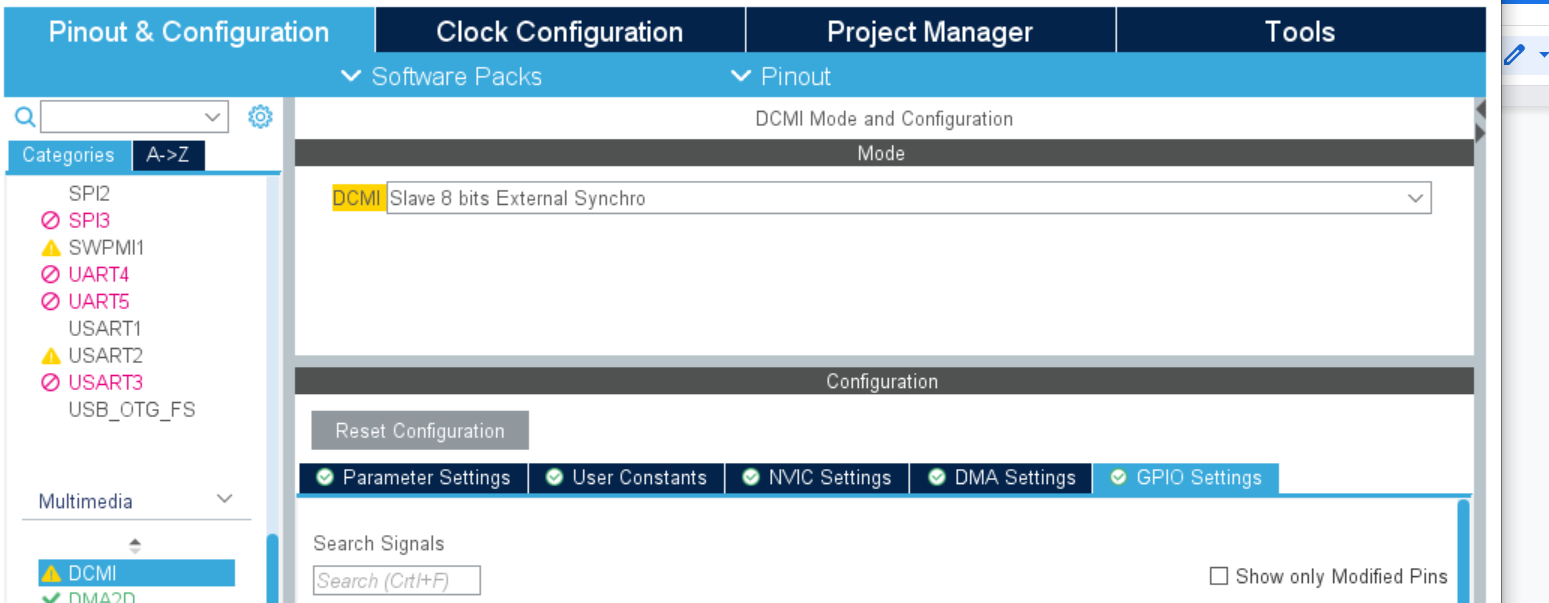The width and height of the screenshot is (1549, 603).
Task: Click the warning icon next to SWPMI1
Action: 50,247
